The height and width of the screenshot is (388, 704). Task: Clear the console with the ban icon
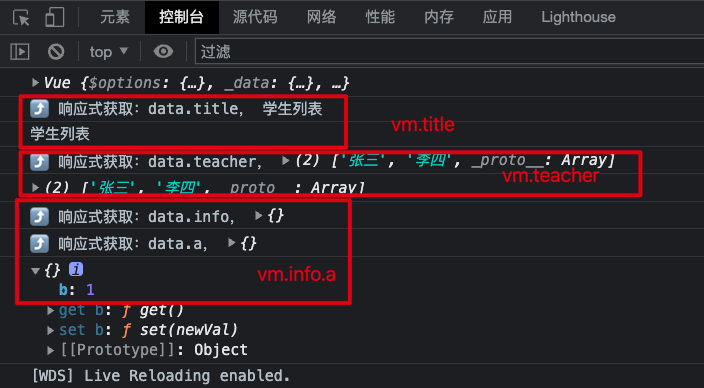tap(56, 52)
